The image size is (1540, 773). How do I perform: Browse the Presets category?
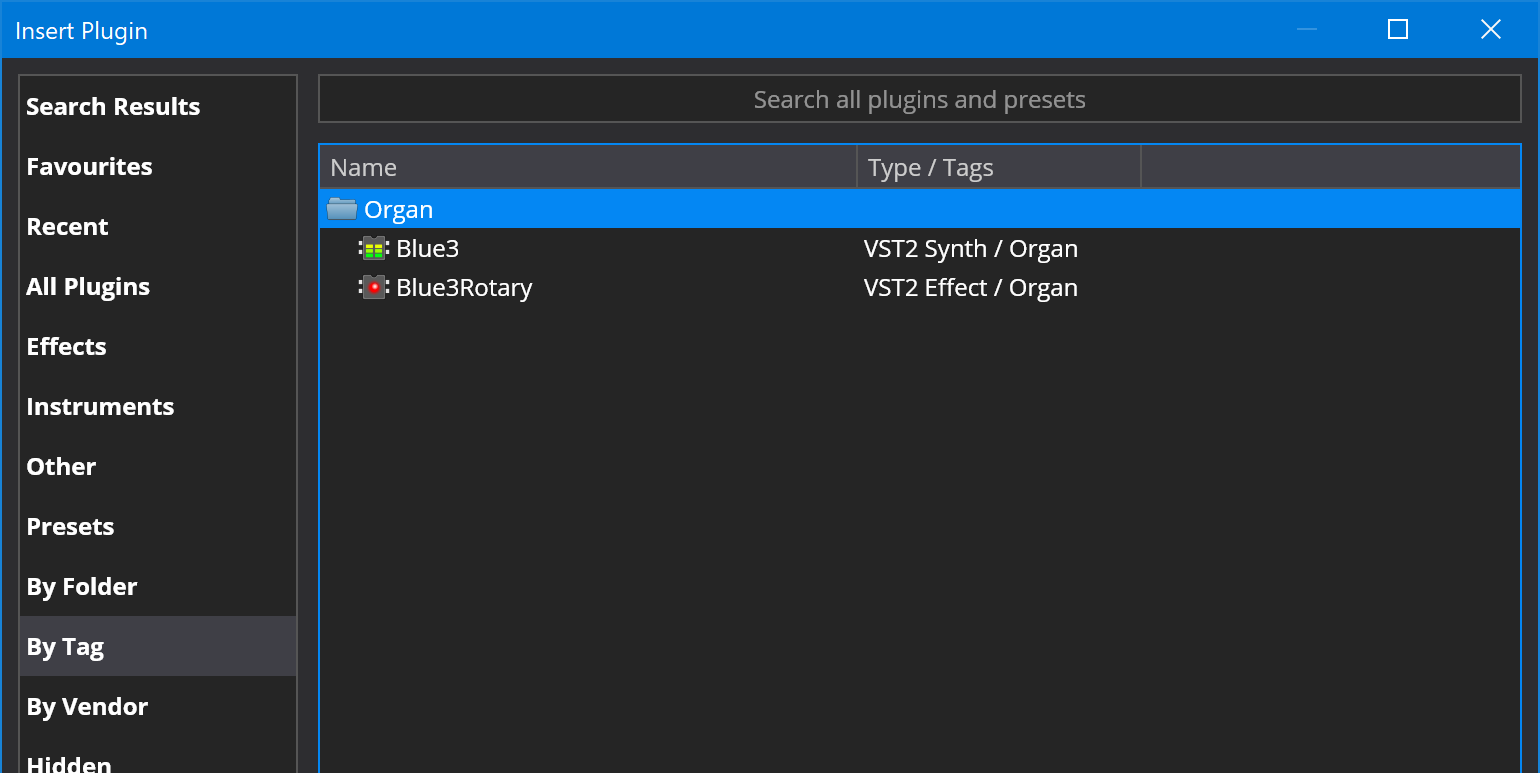pyautogui.click(x=70, y=527)
